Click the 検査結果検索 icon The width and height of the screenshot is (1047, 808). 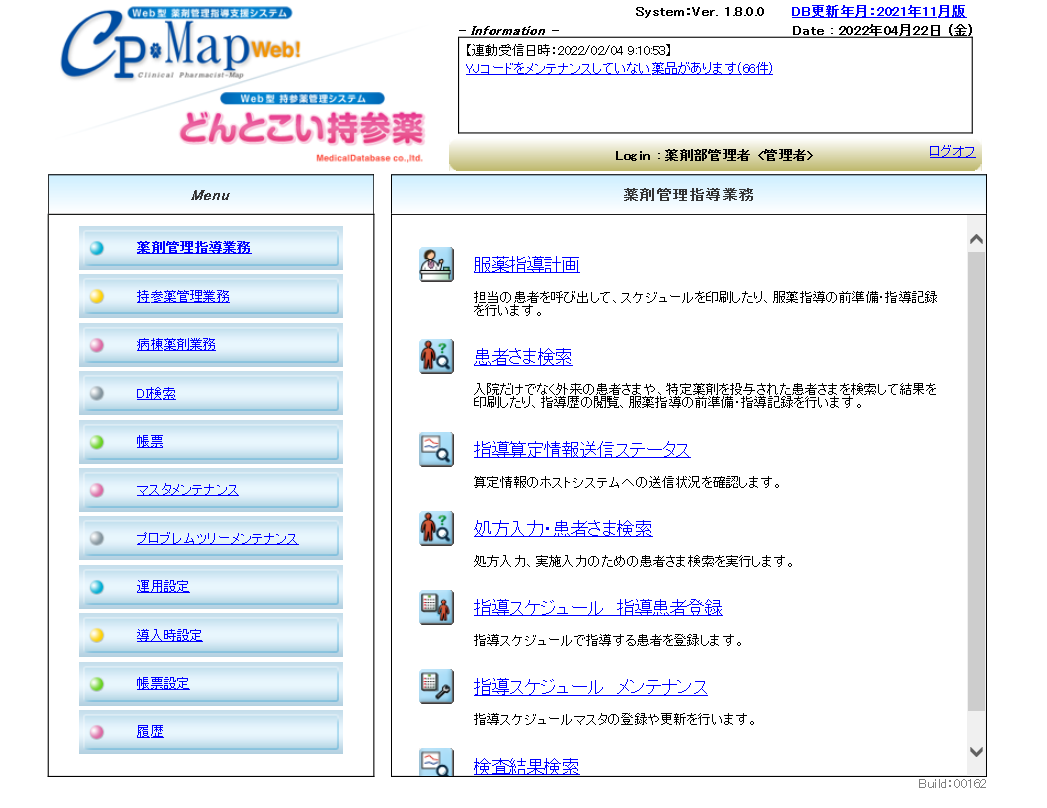pos(436,764)
